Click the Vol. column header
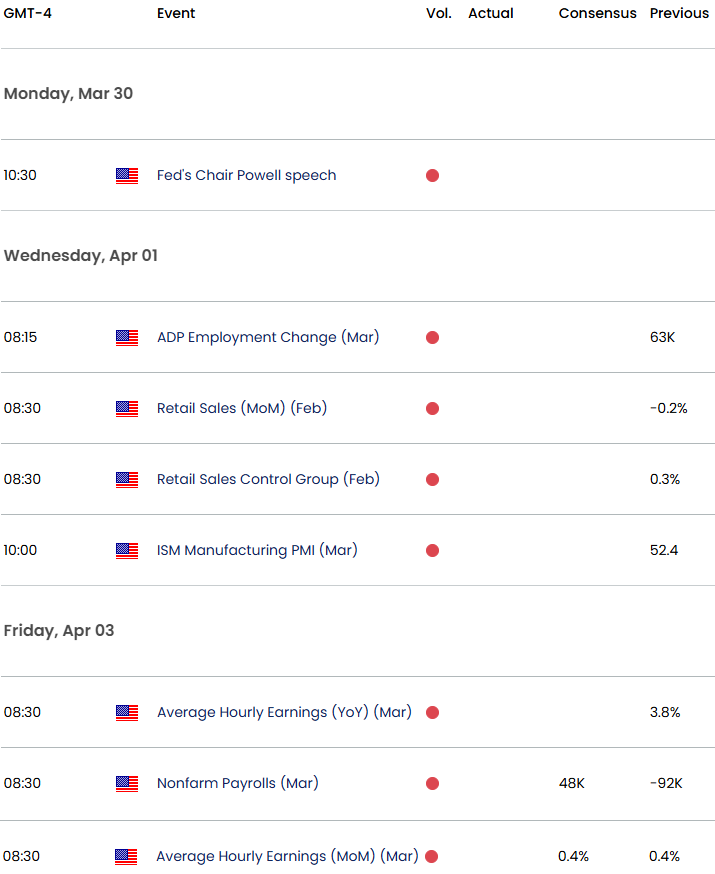 click(x=439, y=14)
